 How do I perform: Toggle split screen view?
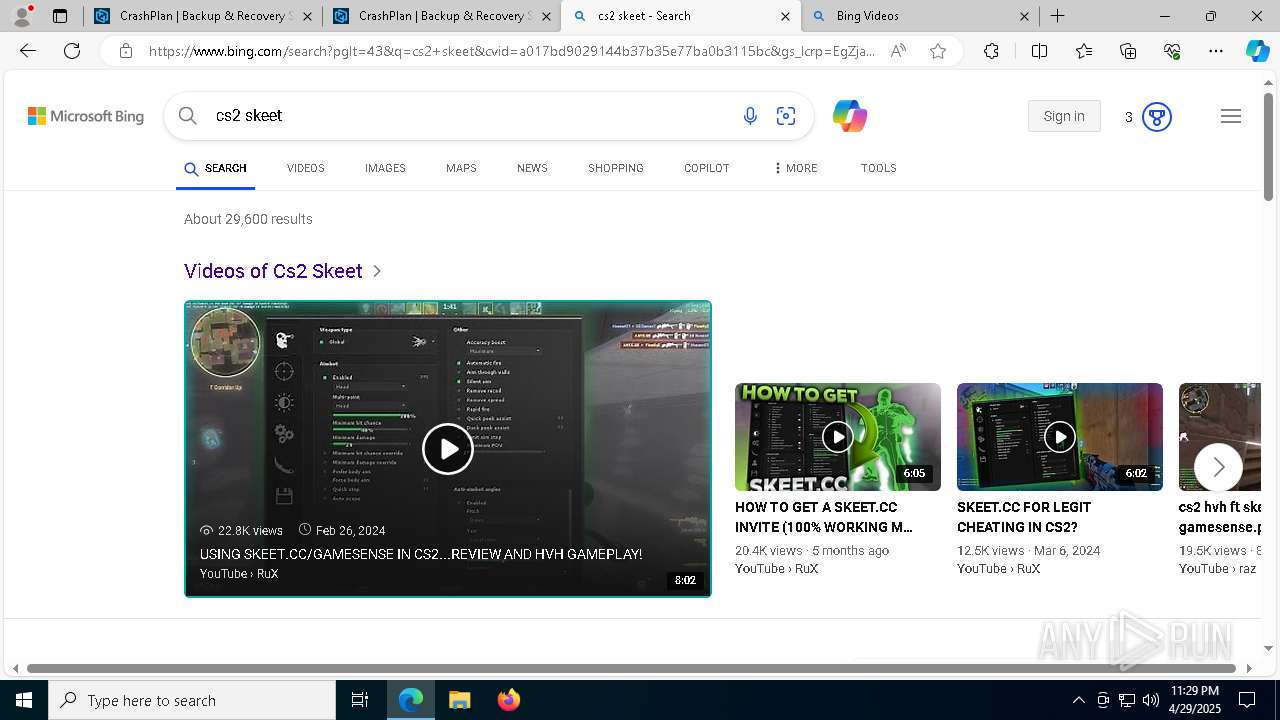[x=1039, y=51]
